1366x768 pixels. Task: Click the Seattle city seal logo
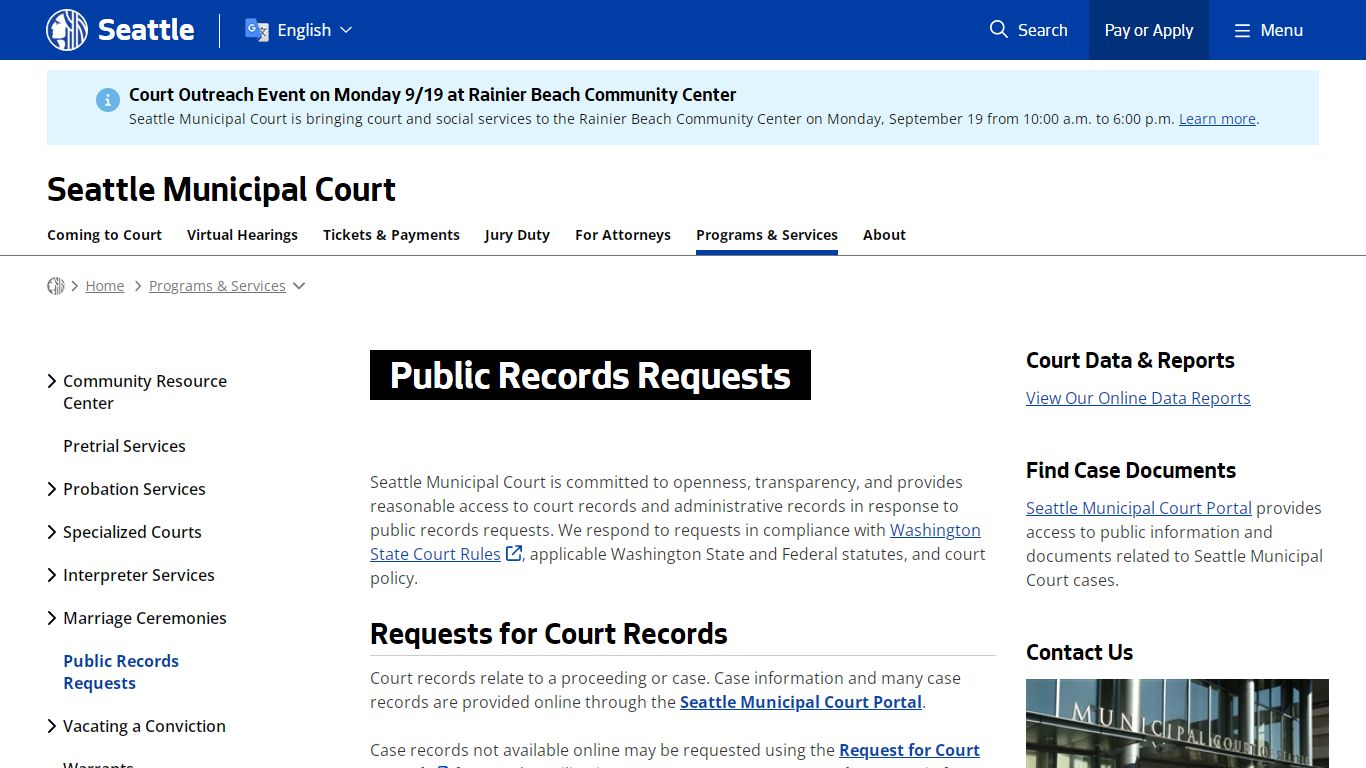click(x=67, y=30)
